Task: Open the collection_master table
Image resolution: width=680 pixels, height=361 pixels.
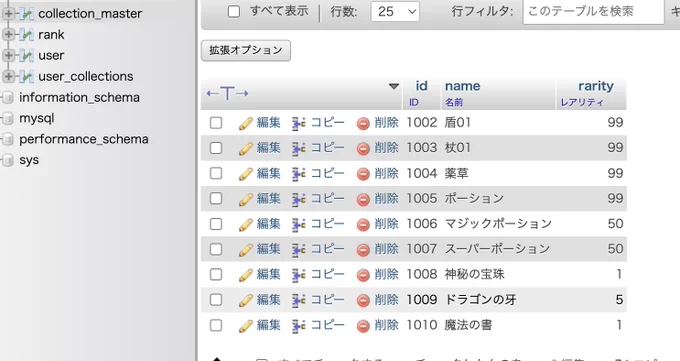Action: pyautogui.click(x=90, y=14)
